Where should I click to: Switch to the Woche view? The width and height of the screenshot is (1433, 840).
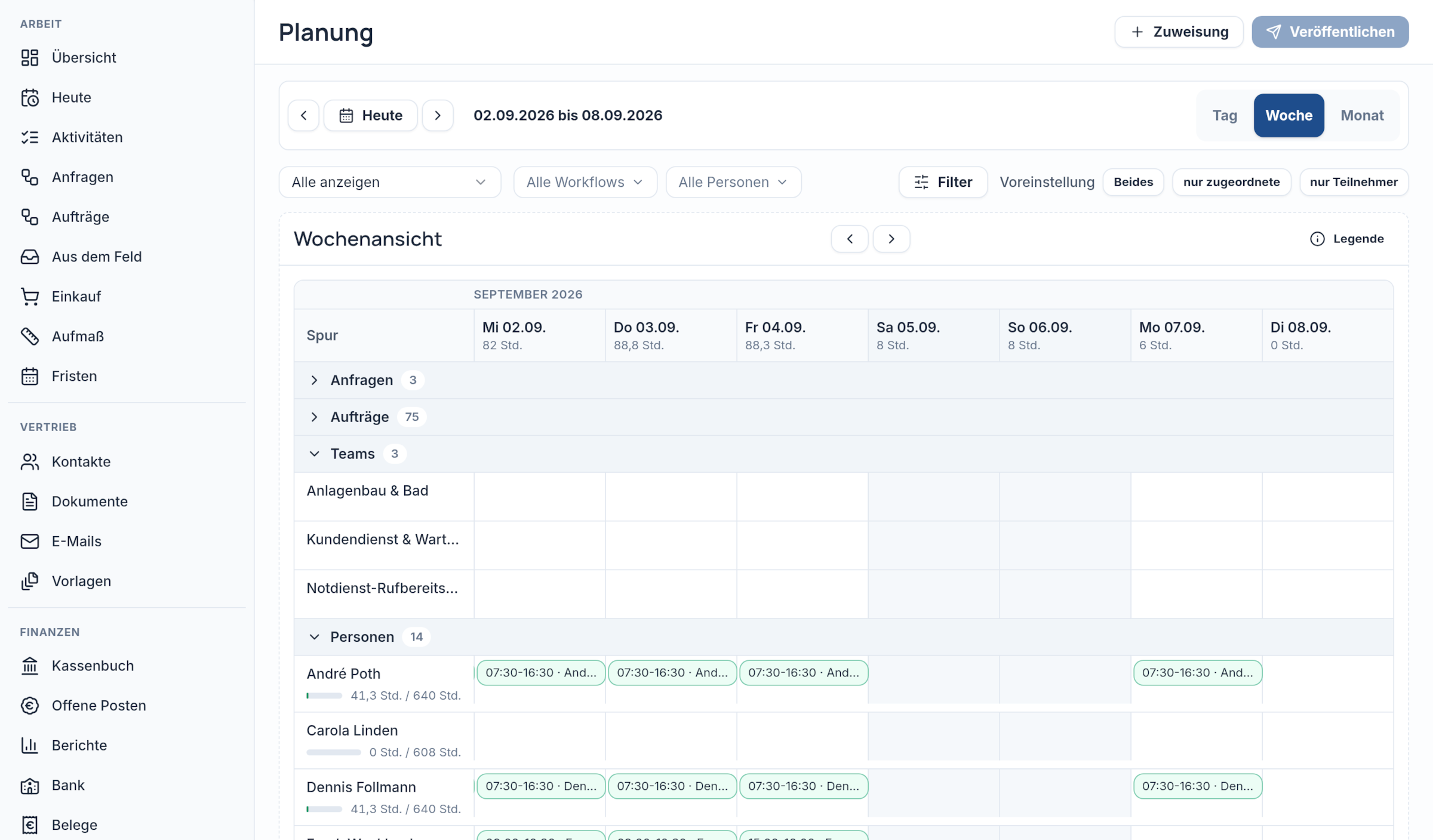pos(1289,115)
